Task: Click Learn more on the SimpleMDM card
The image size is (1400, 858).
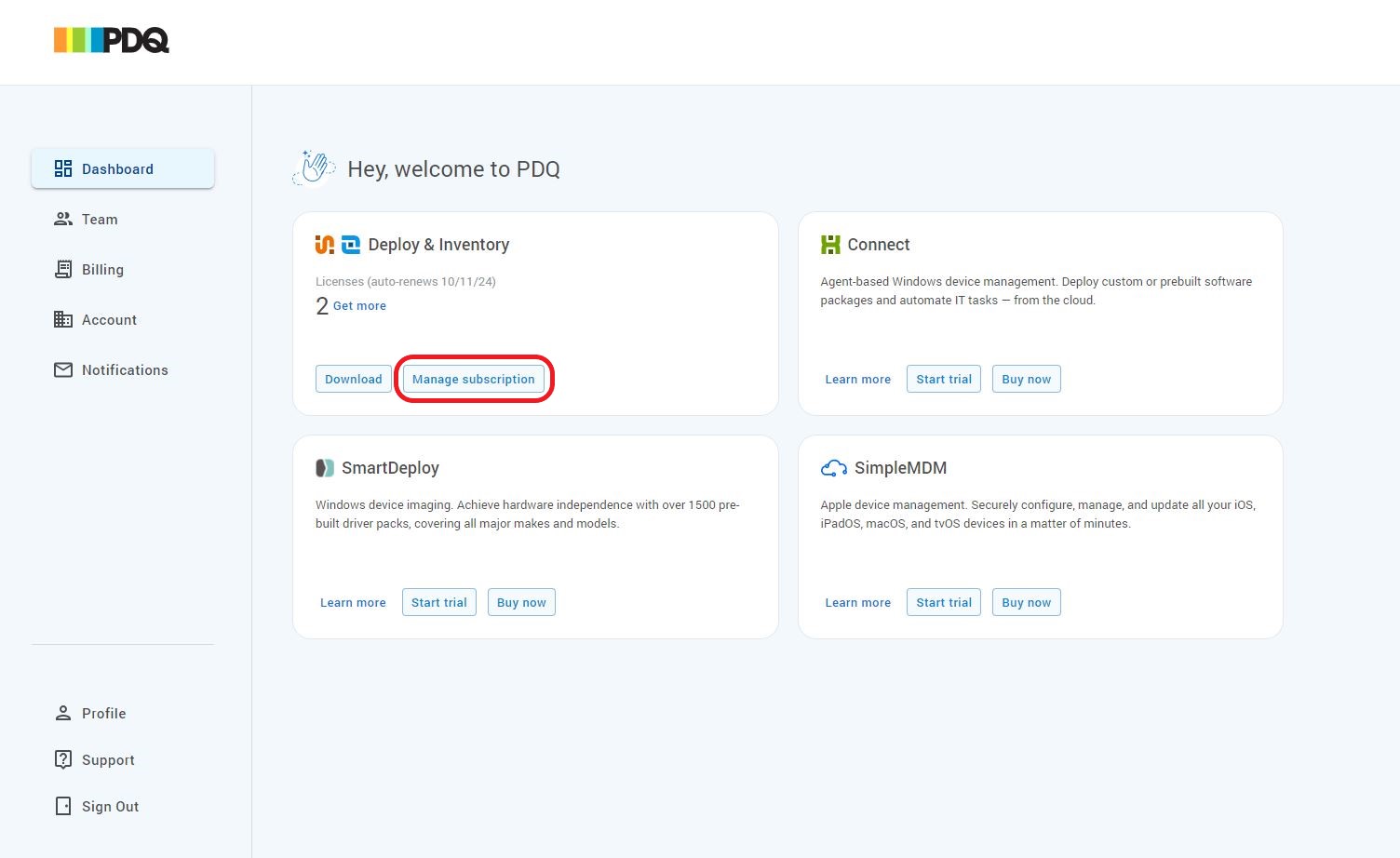Action: 858,602
